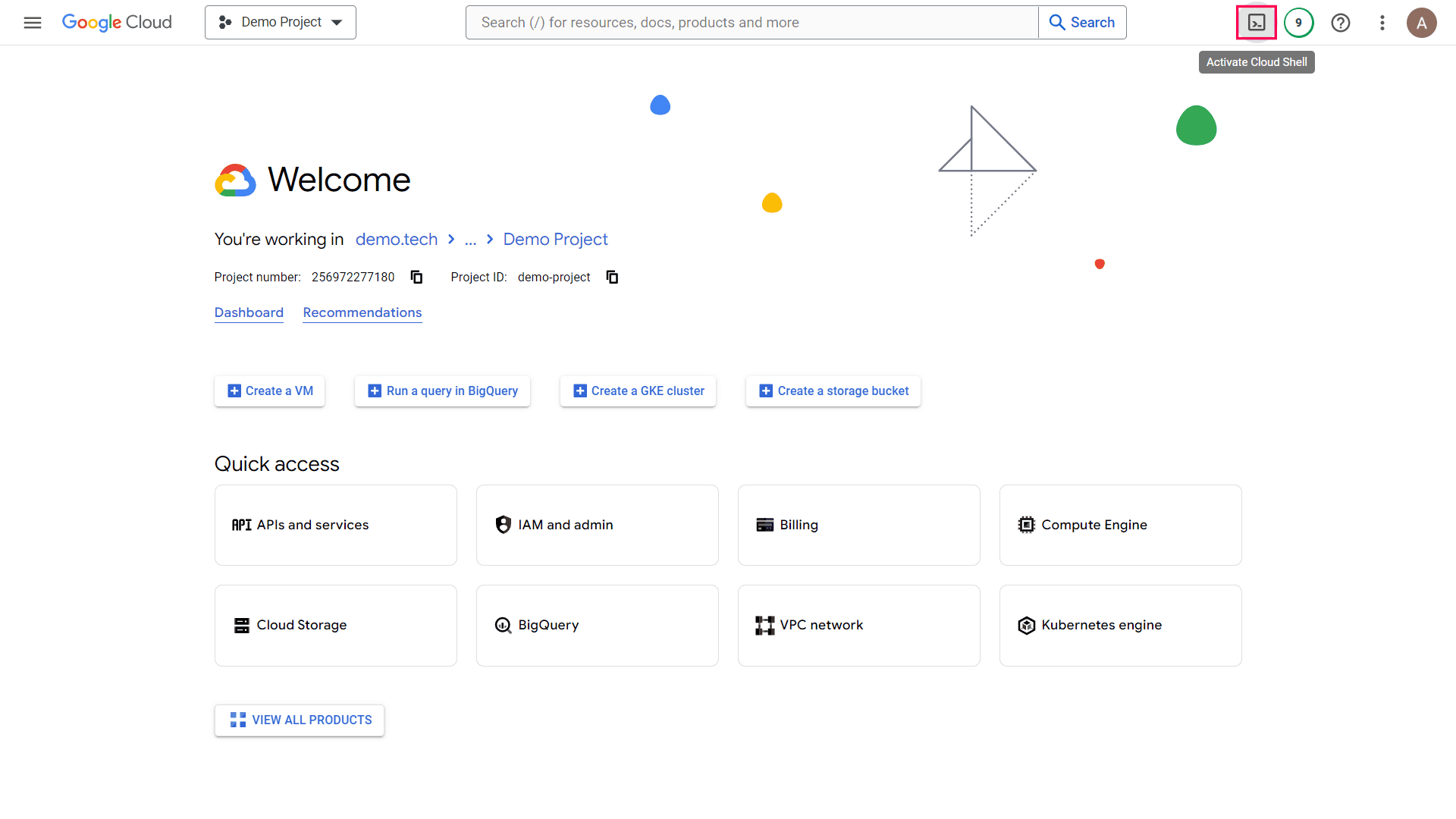The width and height of the screenshot is (1456, 819).
Task: Open the three-dot overflow menu
Action: tap(1382, 22)
